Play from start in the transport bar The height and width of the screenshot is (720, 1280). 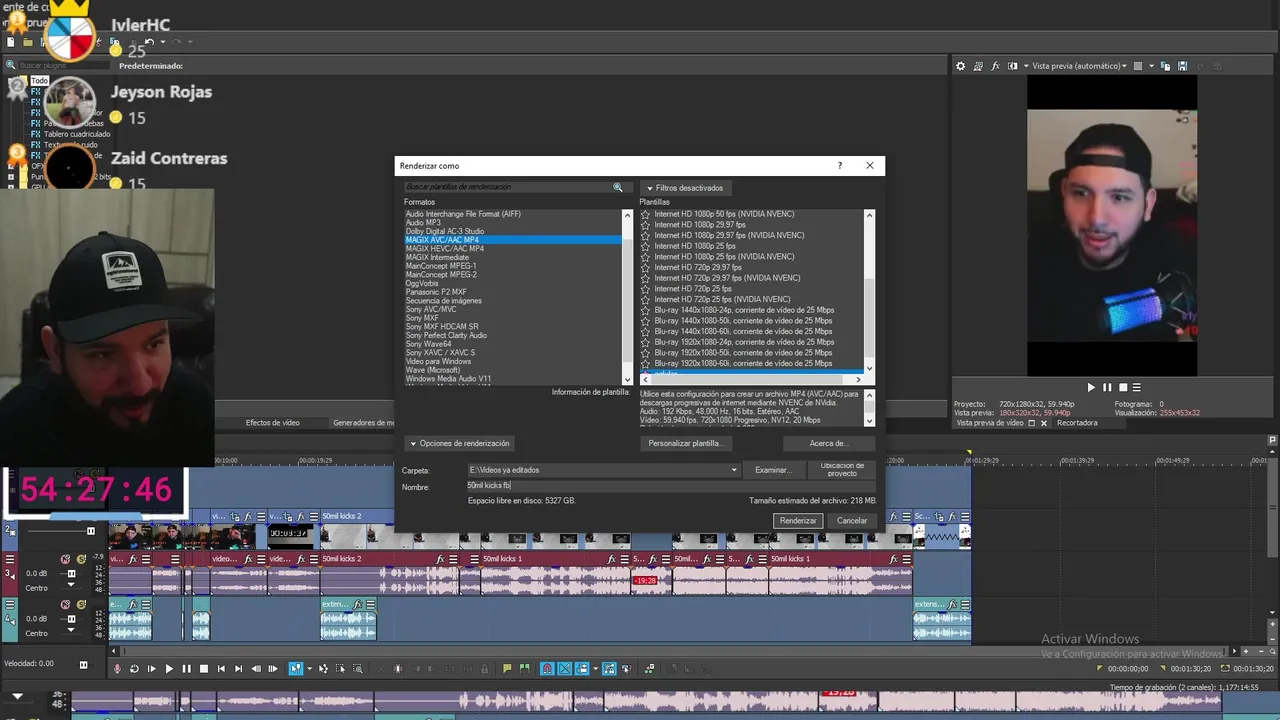click(151, 669)
